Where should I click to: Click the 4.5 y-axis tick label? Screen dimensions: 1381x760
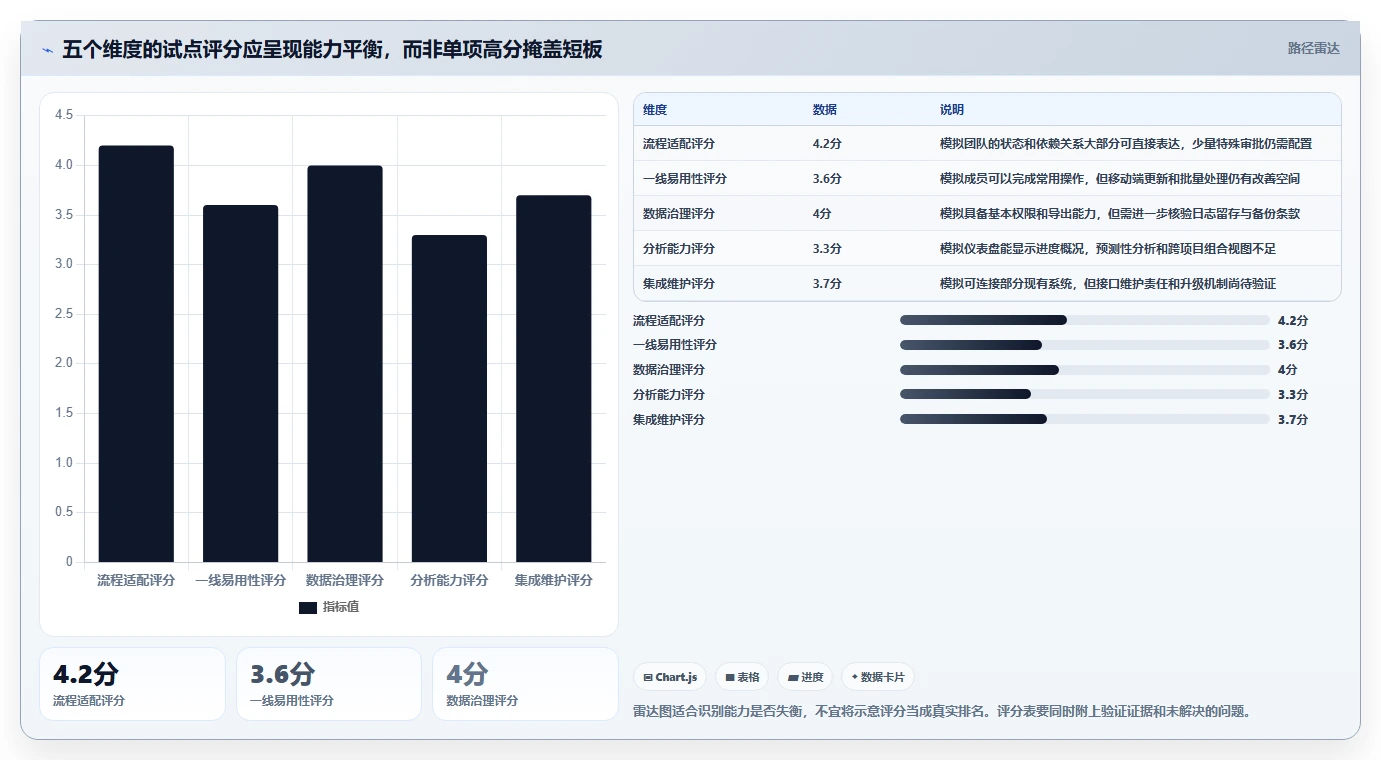coord(64,115)
